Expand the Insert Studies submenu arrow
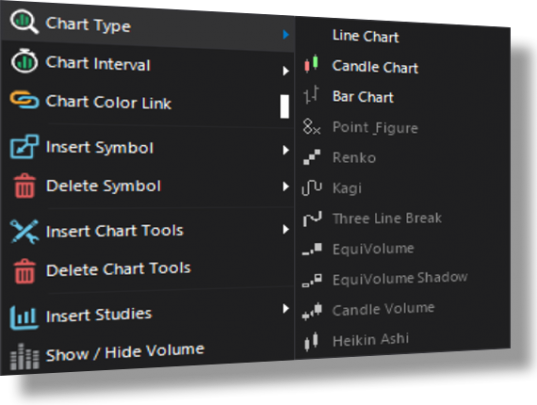 pyautogui.click(x=286, y=308)
